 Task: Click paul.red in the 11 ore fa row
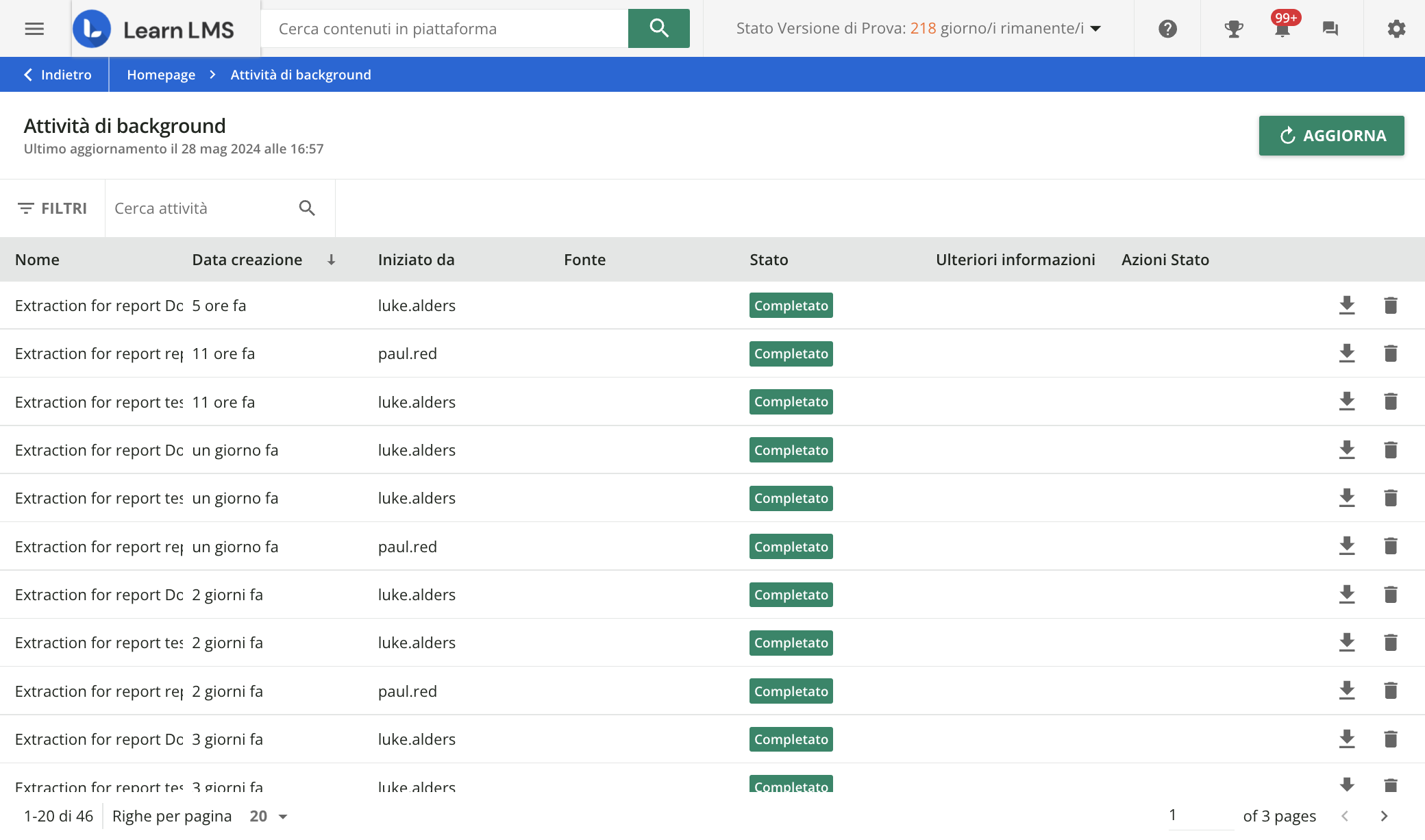pyautogui.click(x=408, y=354)
